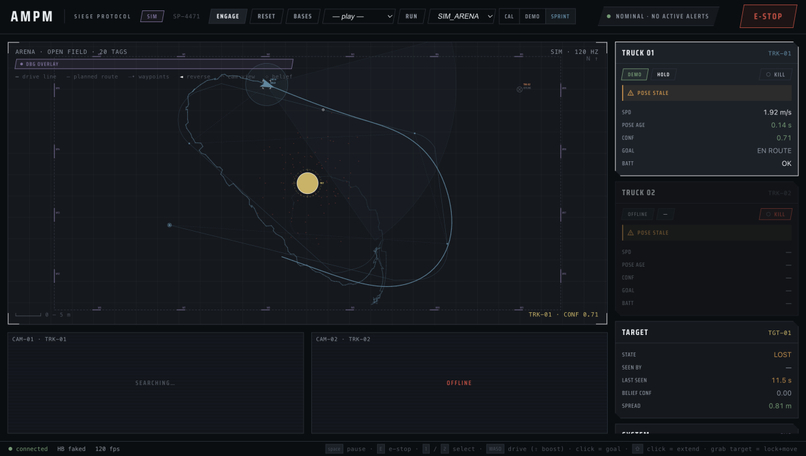Click the LAST SEEN value 11.5 s
This screenshot has height=456, width=806.
(781, 381)
